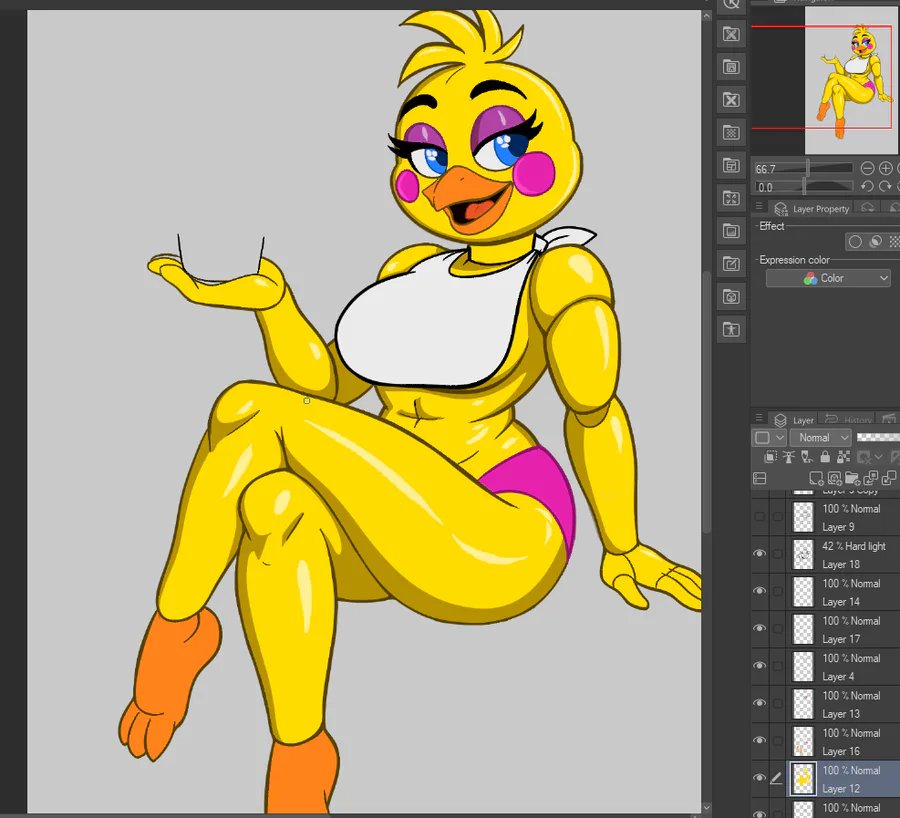The image size is (900, 818).
Task: Click the Lock Layer padlock icon
Action: (x=825, y=457)
